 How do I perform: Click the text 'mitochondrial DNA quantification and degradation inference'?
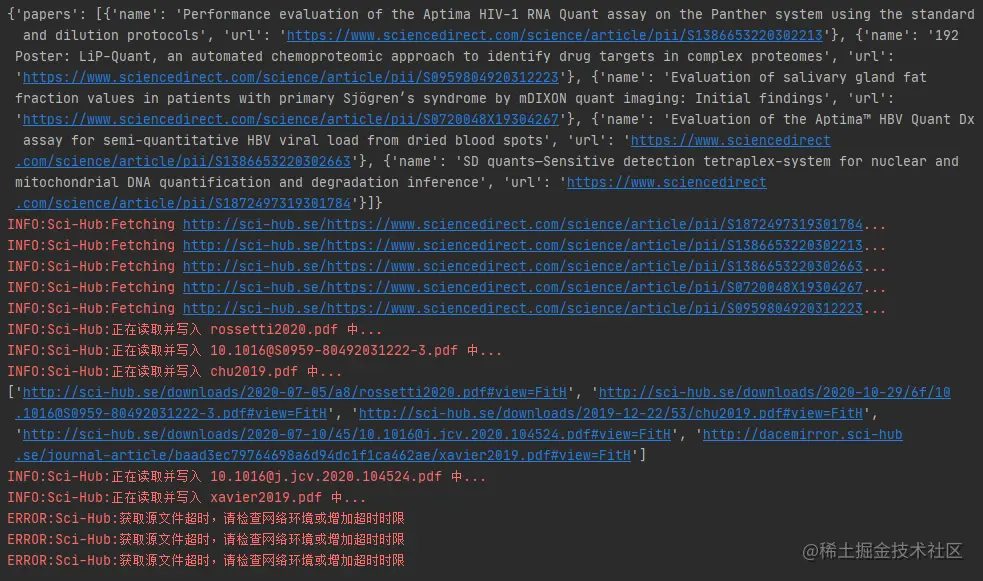click(x=247, y=182)
